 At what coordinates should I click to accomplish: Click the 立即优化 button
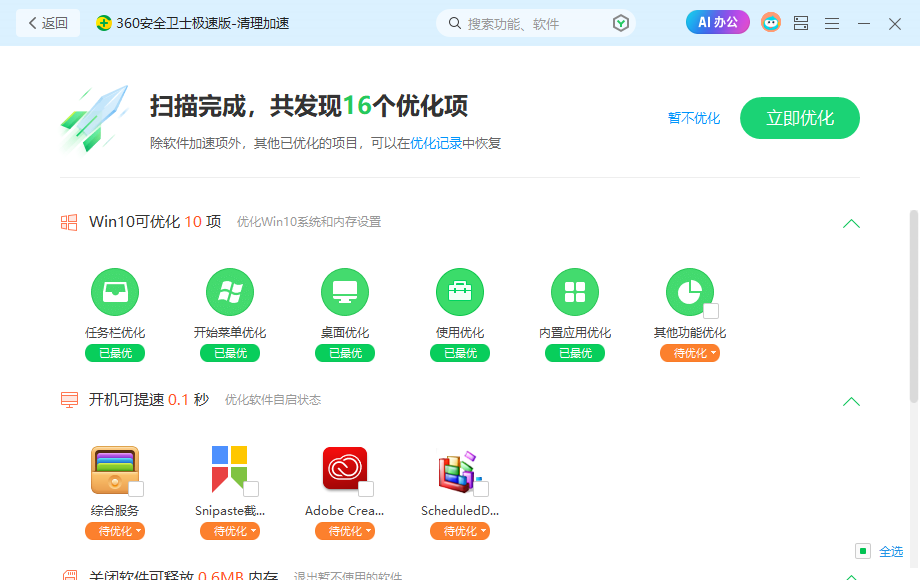click(800, 118)
